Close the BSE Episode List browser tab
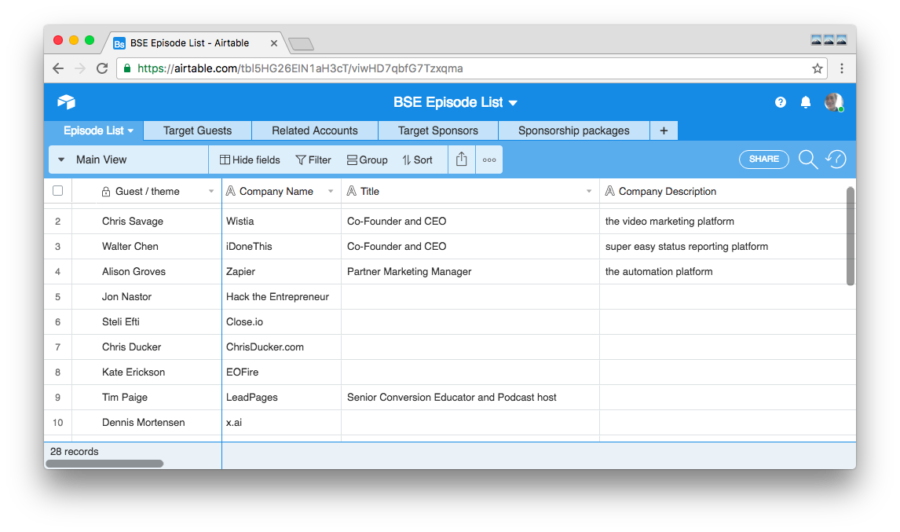This screenshot has height=532, width=900. pos(274,43)
